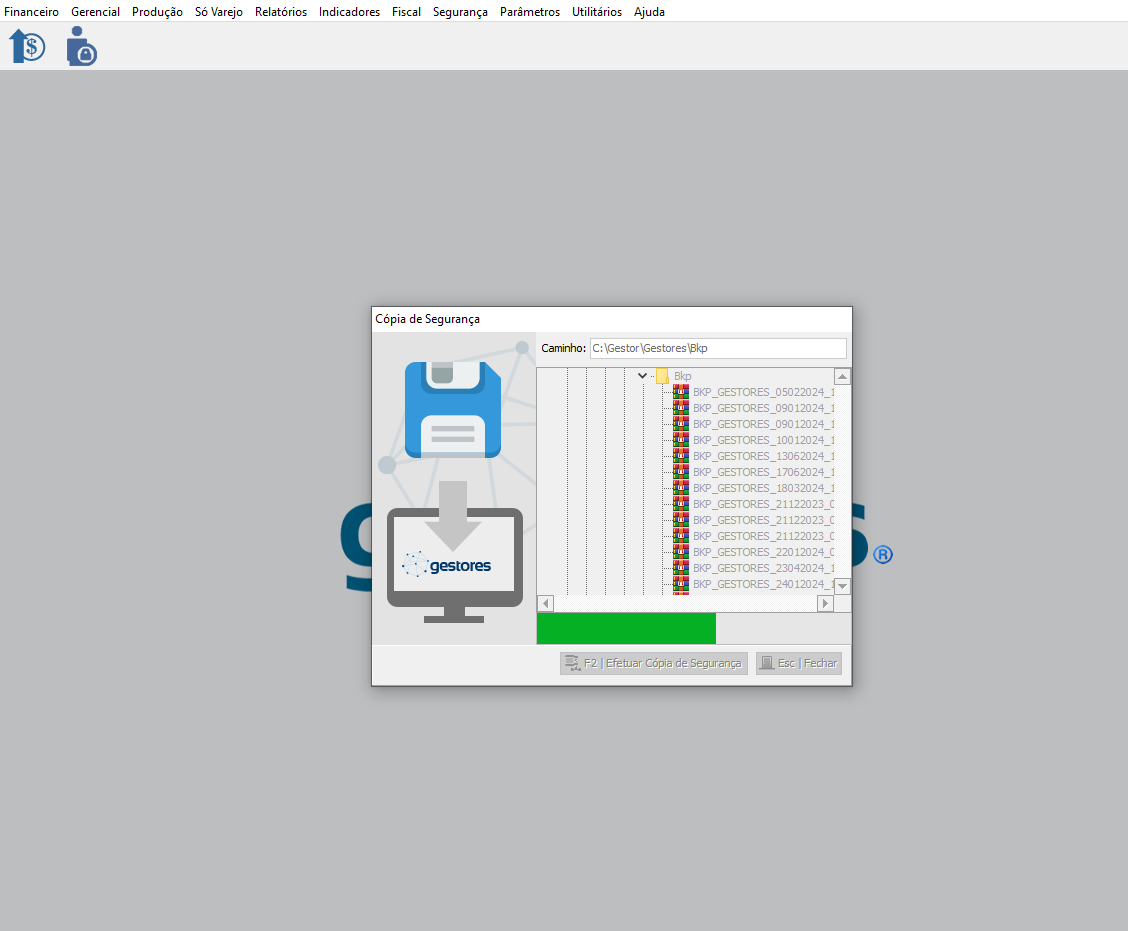Open the Utilitários menu
Viewport: 1128px width, 931px height.
click(596, 12)
